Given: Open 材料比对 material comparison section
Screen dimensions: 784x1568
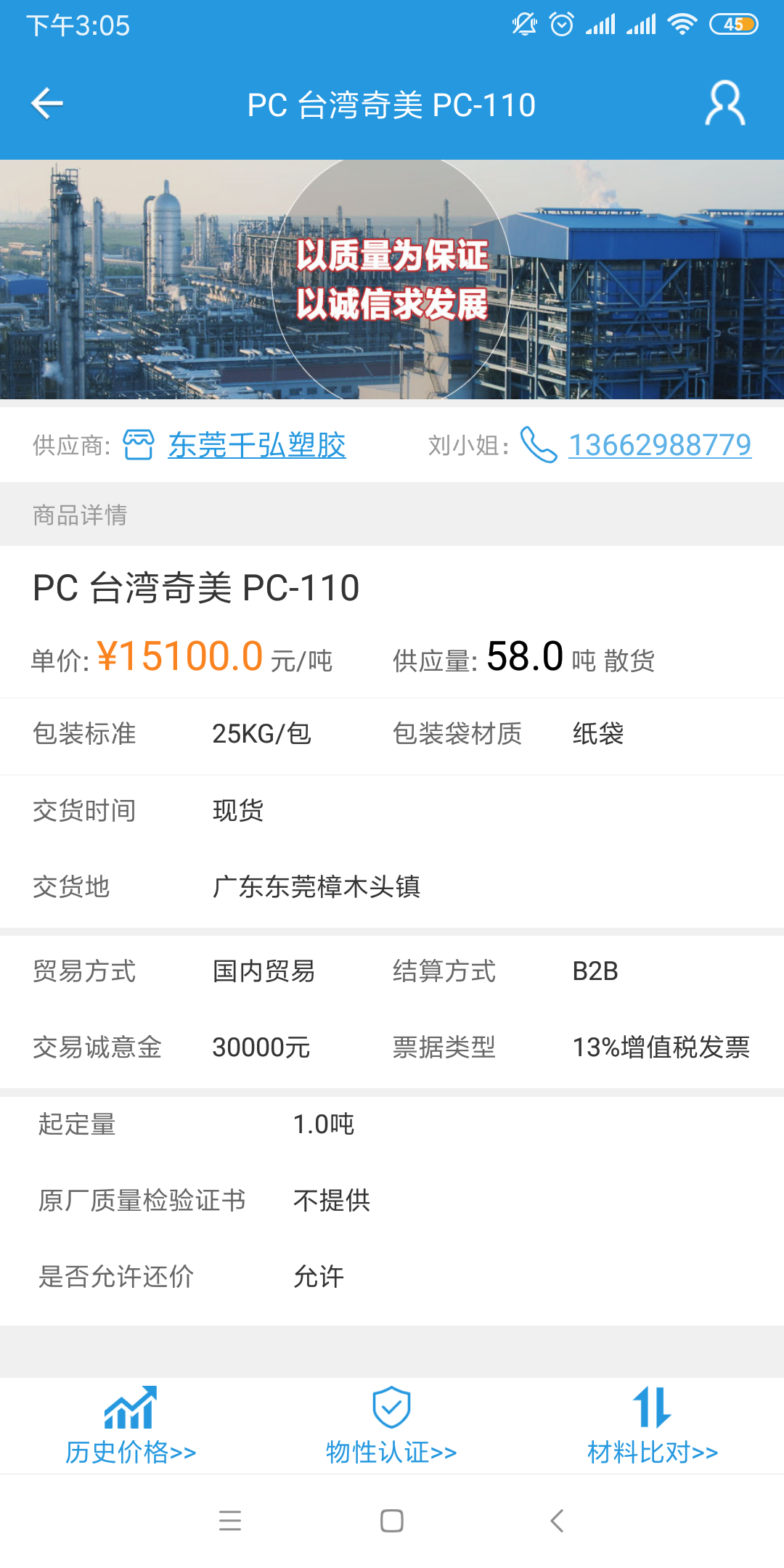Looking at the screenshot, I should [x=651, y=1453].
